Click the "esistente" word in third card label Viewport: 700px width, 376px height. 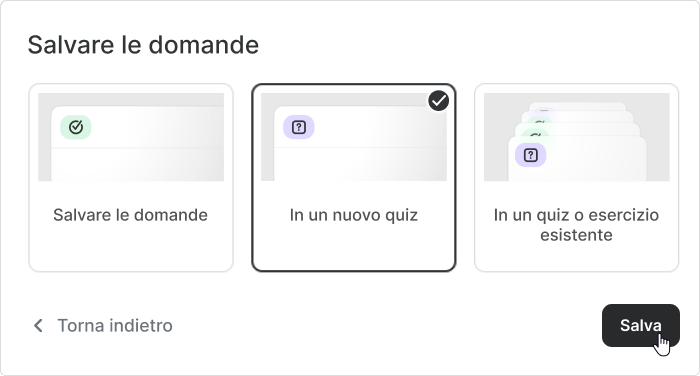pos(576,235)
